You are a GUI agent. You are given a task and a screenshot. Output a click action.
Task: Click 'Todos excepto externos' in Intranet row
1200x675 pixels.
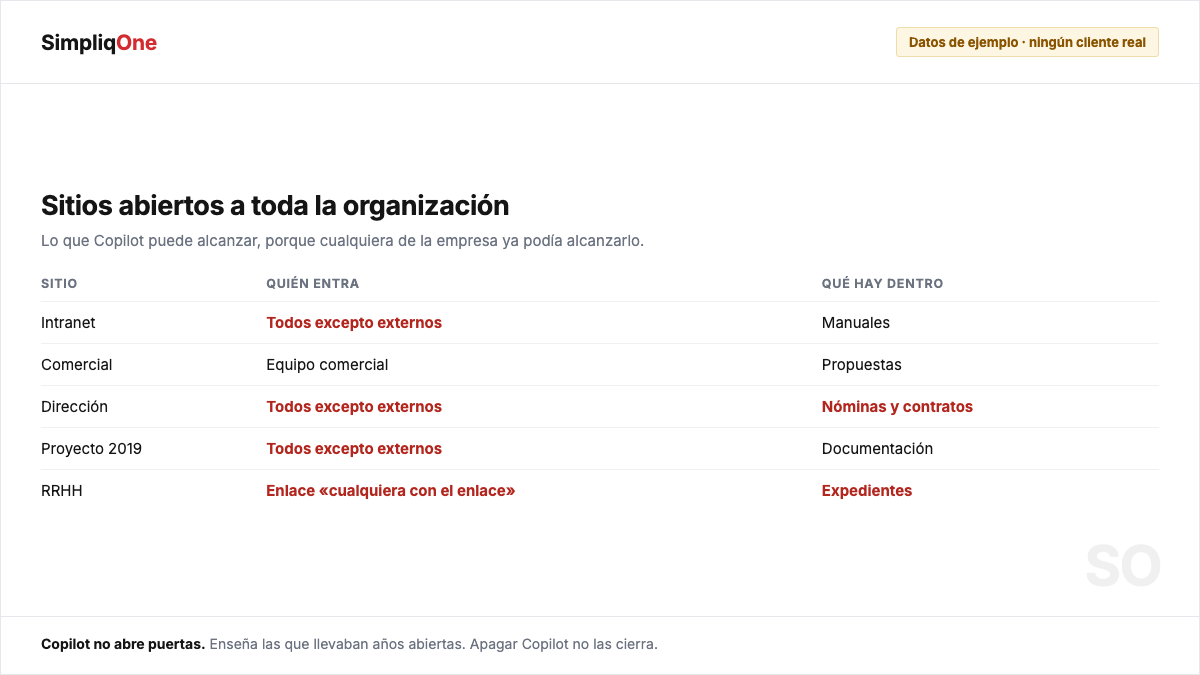354,323
